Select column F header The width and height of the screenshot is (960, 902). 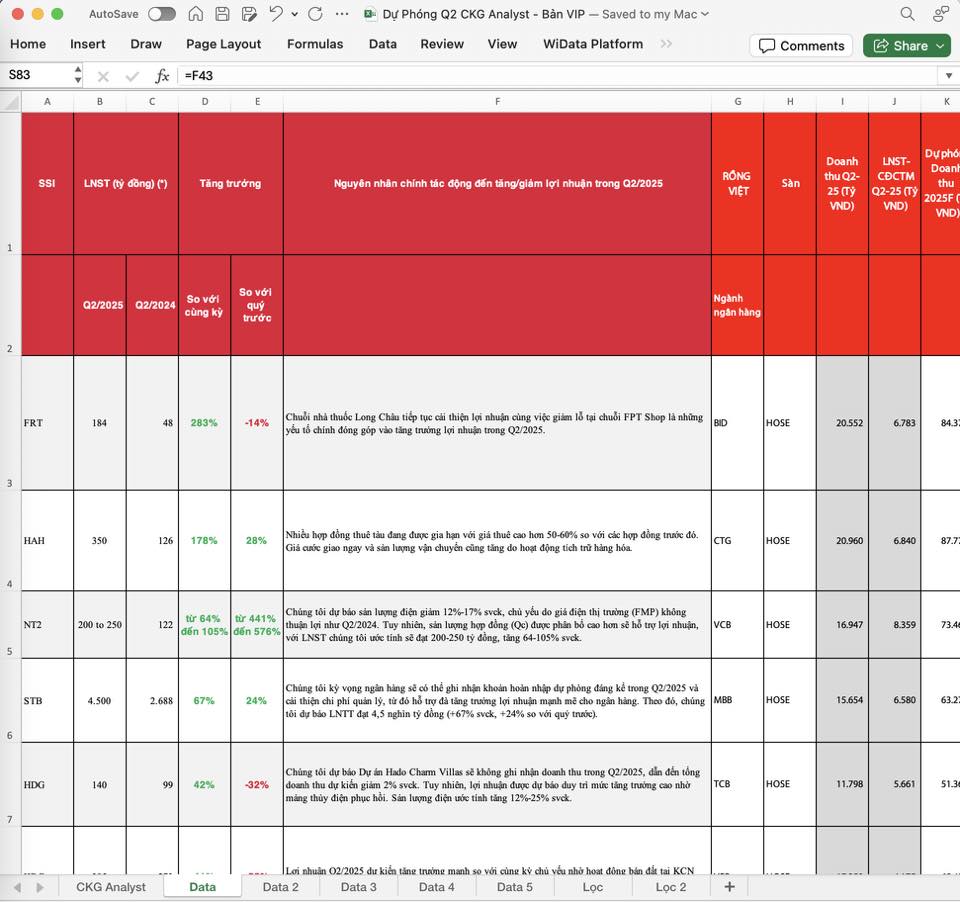(497, 101)
